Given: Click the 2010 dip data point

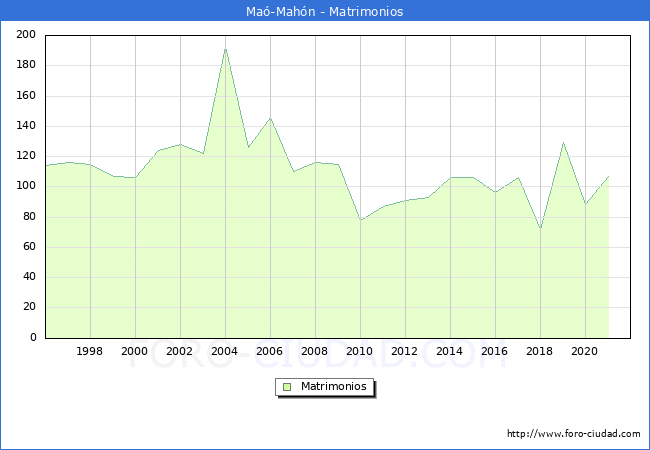Looking at the screenshot, I should coord(361,220).
